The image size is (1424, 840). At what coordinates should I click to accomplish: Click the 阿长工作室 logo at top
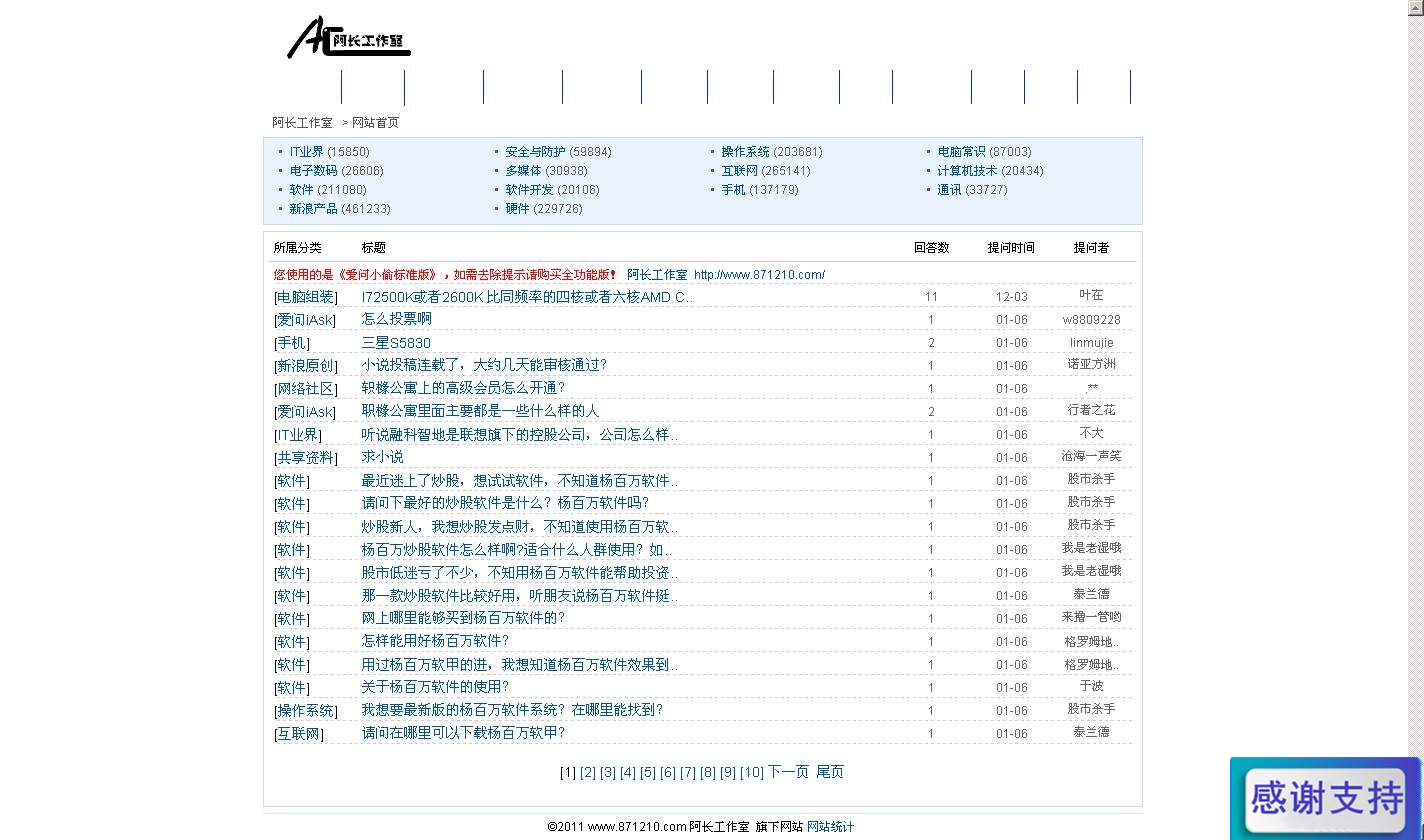pyautogui.click(x=349, y=38)
